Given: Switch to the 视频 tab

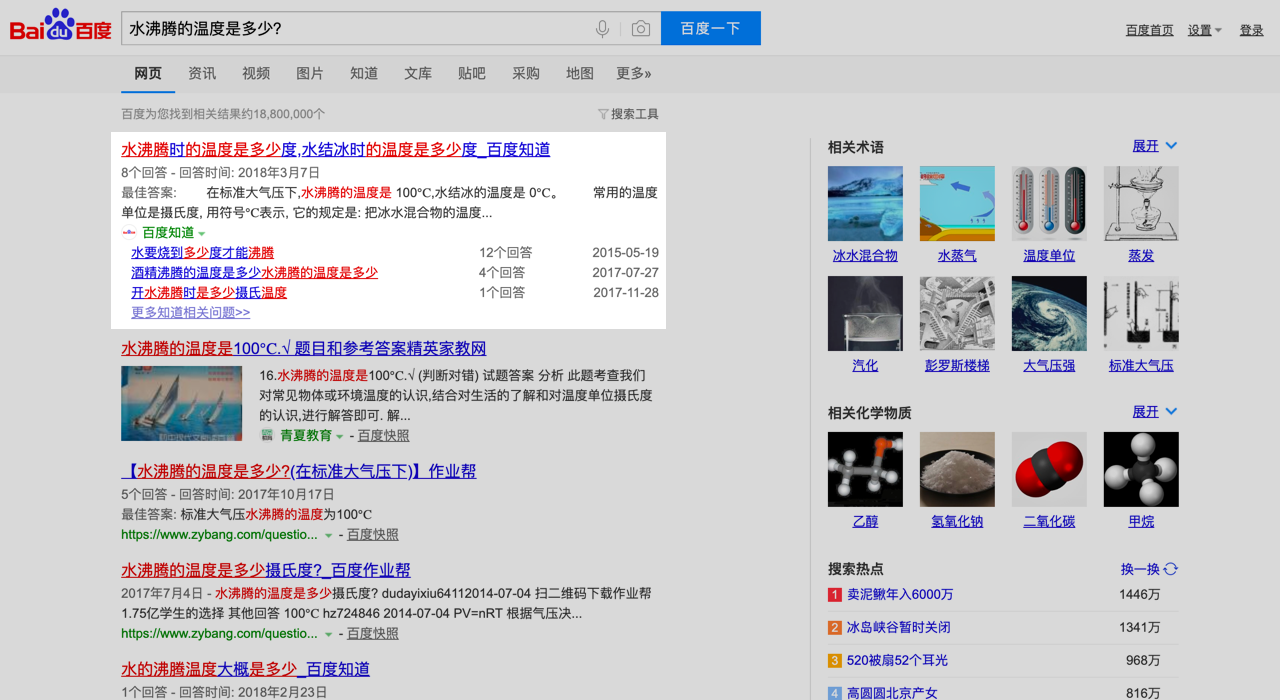Looking at the screenshot, I should [256, 73].
